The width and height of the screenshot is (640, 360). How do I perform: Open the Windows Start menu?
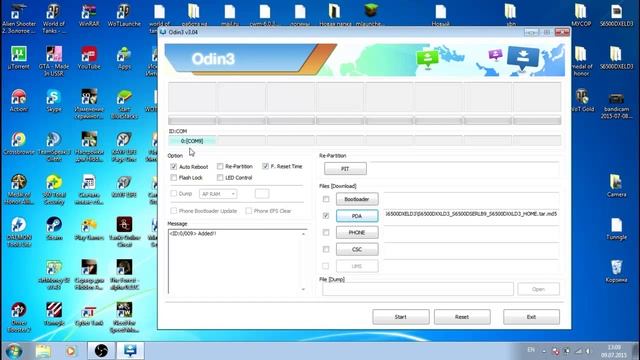[x=13, y=351]
